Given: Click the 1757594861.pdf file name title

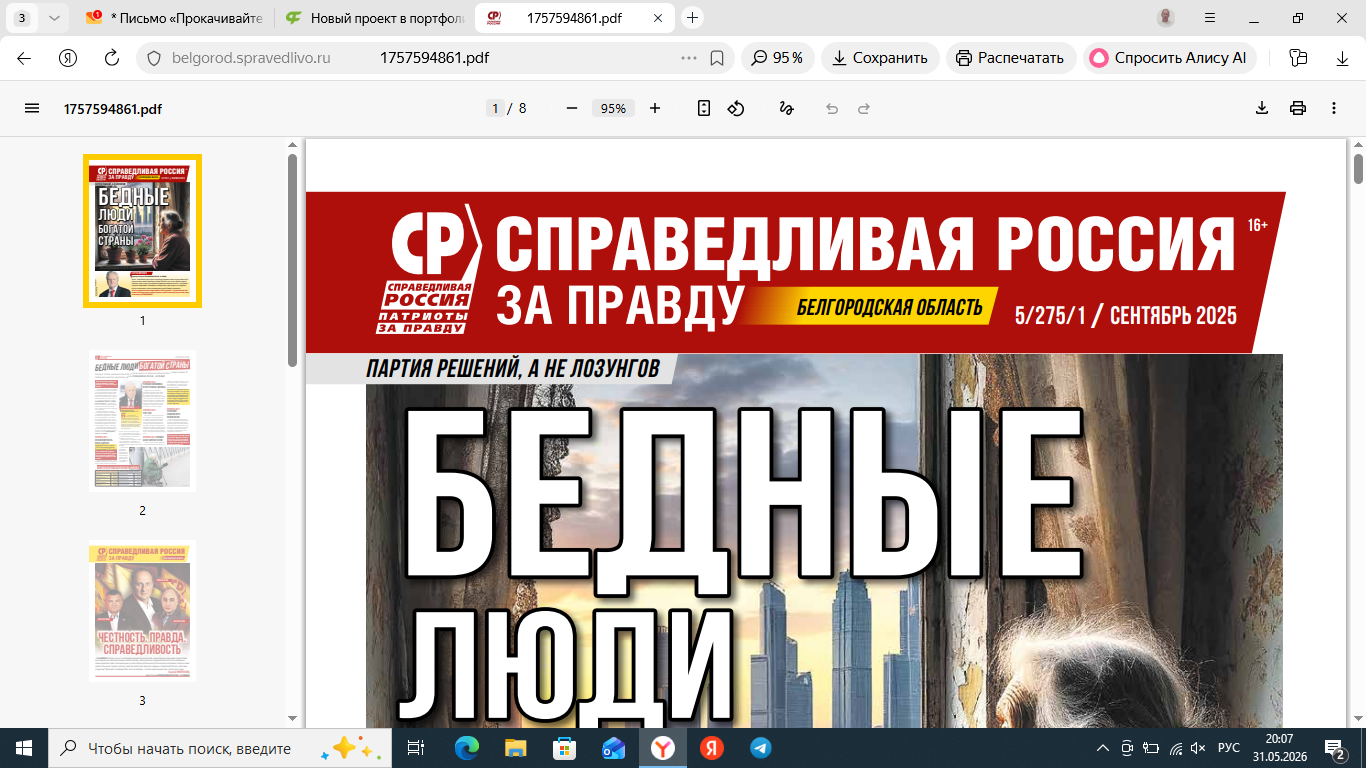Looking at the screenshot, I should tap(113, 109).
